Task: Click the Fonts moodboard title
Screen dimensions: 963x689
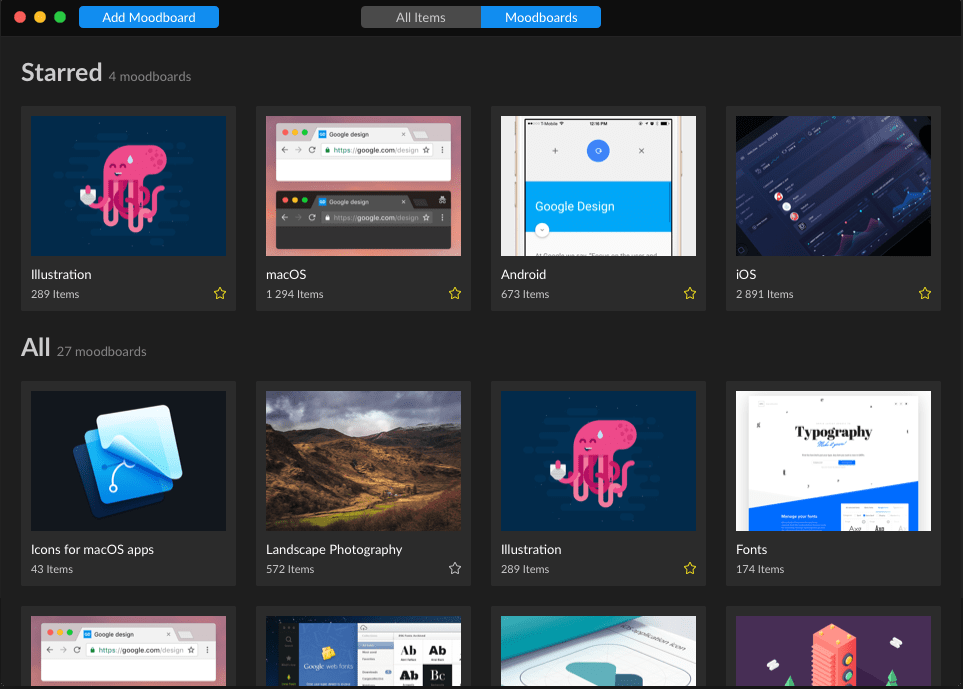Action: 751,550
